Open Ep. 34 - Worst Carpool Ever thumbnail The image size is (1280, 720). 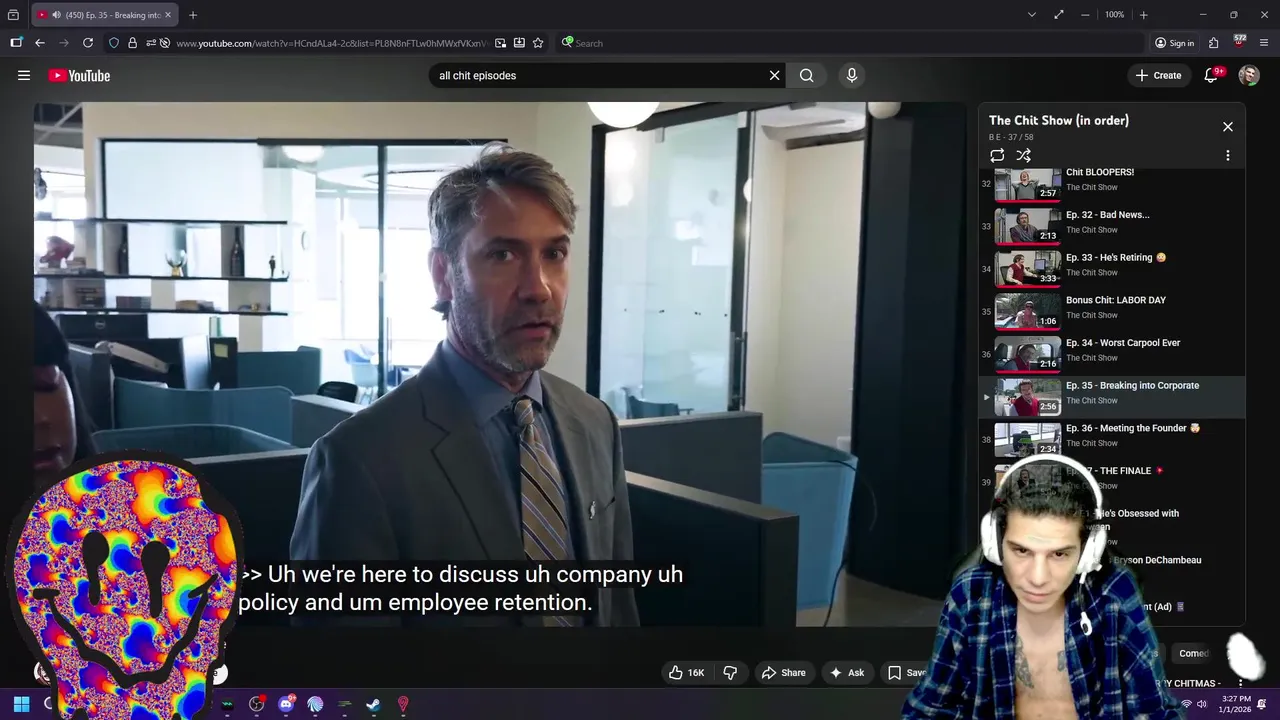(1027, 354)
